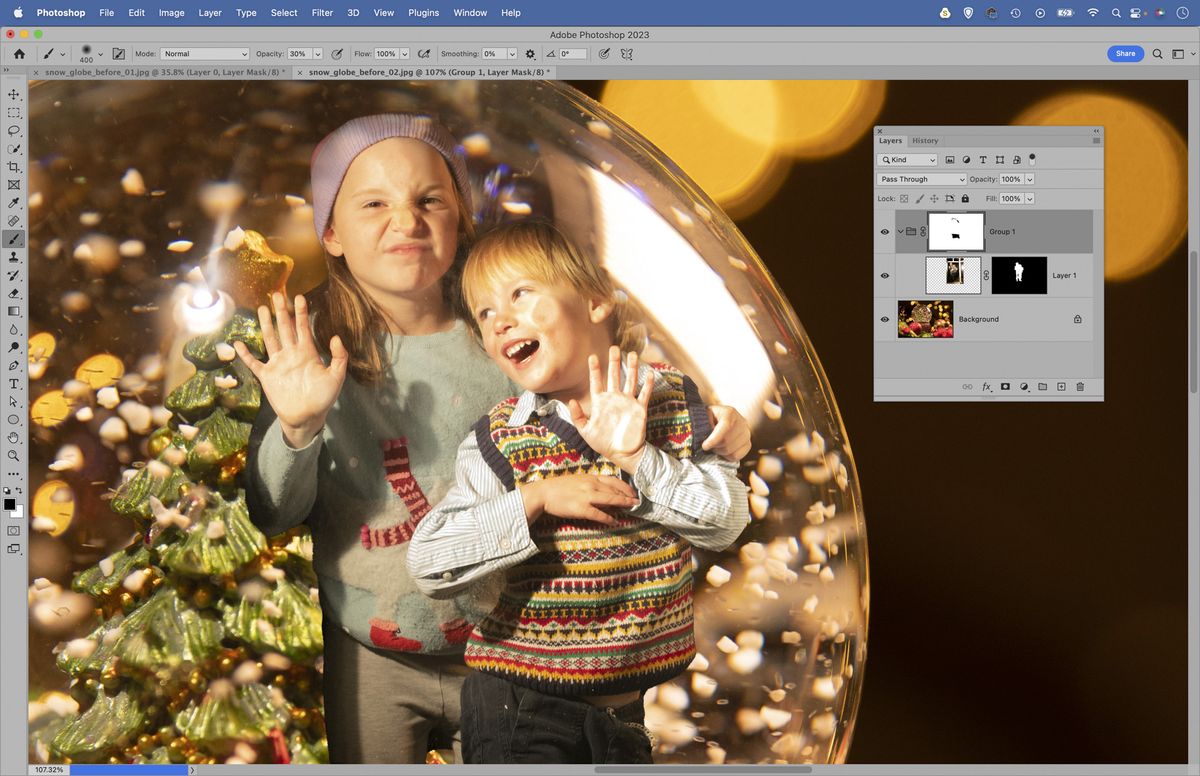1200x776 pixels.
Task: Toggle Group 1 visibility
Action: point(884,231)
